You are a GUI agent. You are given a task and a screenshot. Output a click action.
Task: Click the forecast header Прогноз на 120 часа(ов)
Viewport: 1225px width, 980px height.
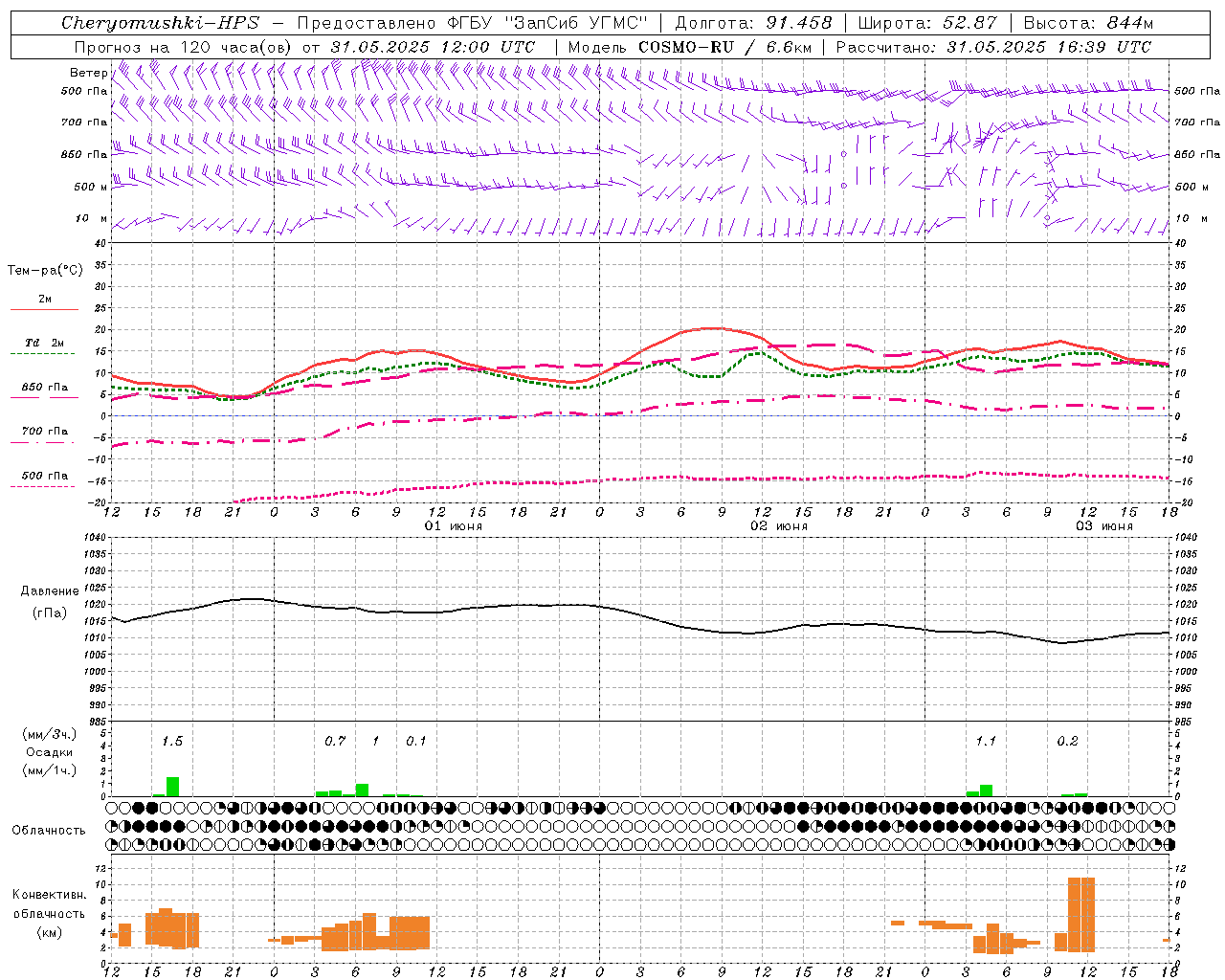pos(184,47)
